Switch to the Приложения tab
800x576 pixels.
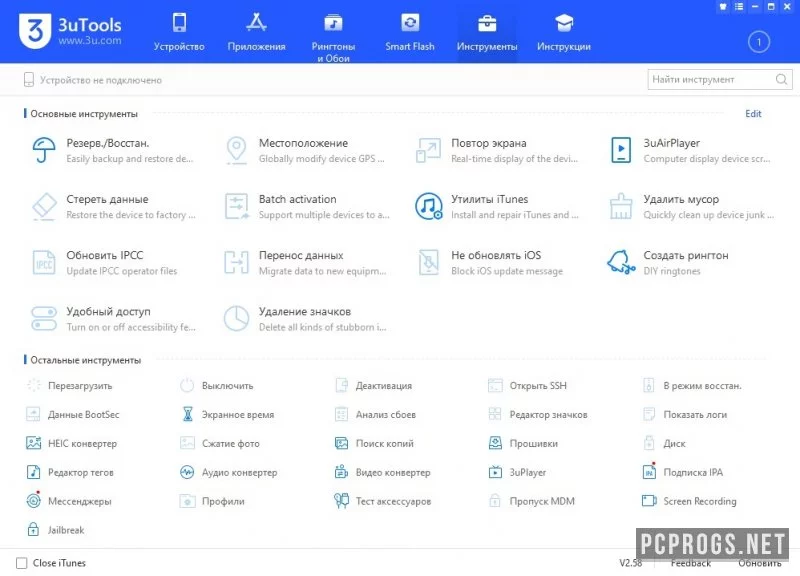[256, 32]
